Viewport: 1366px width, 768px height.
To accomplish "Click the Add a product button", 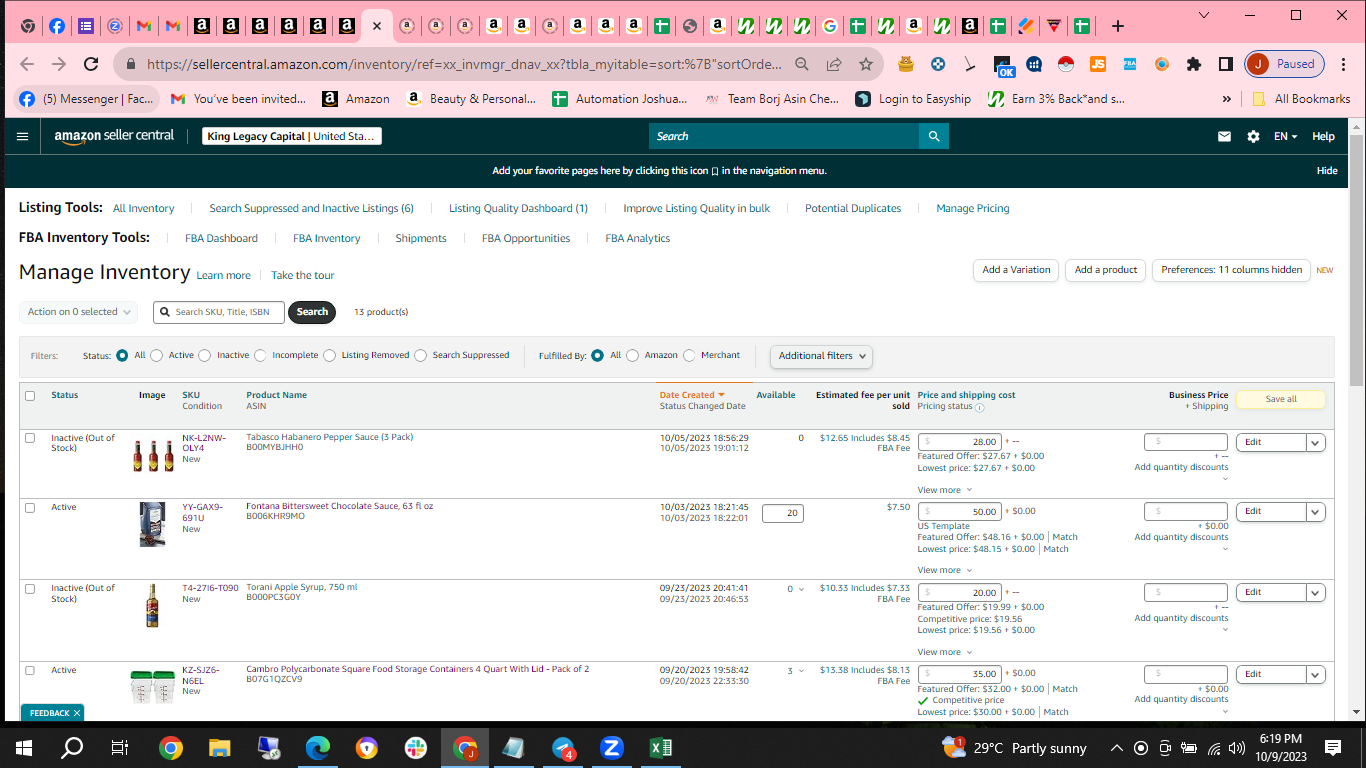I will tap(1106, 270).
